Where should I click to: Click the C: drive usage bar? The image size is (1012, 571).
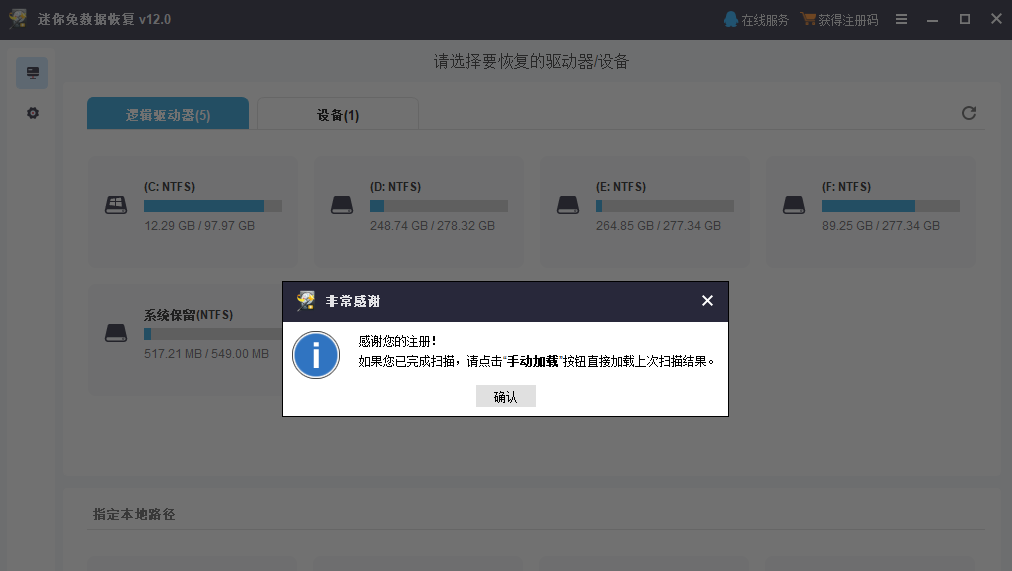212,206
